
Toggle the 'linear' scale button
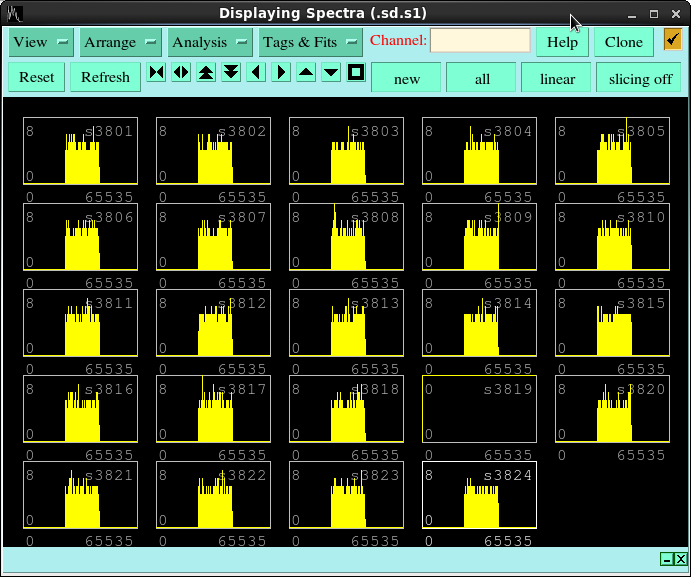click(x=557, y=78)
